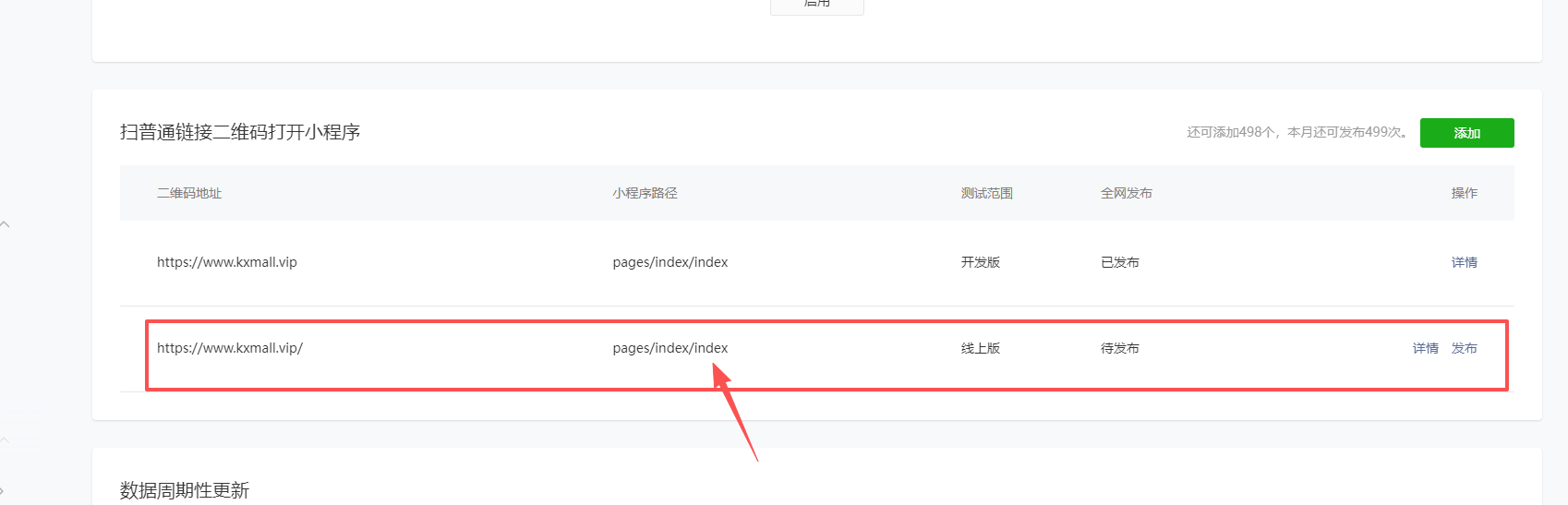The image size is (1568, 505).
Task: Click 发布 on the 待发布 rule
Action: [x=1464, y=348]
